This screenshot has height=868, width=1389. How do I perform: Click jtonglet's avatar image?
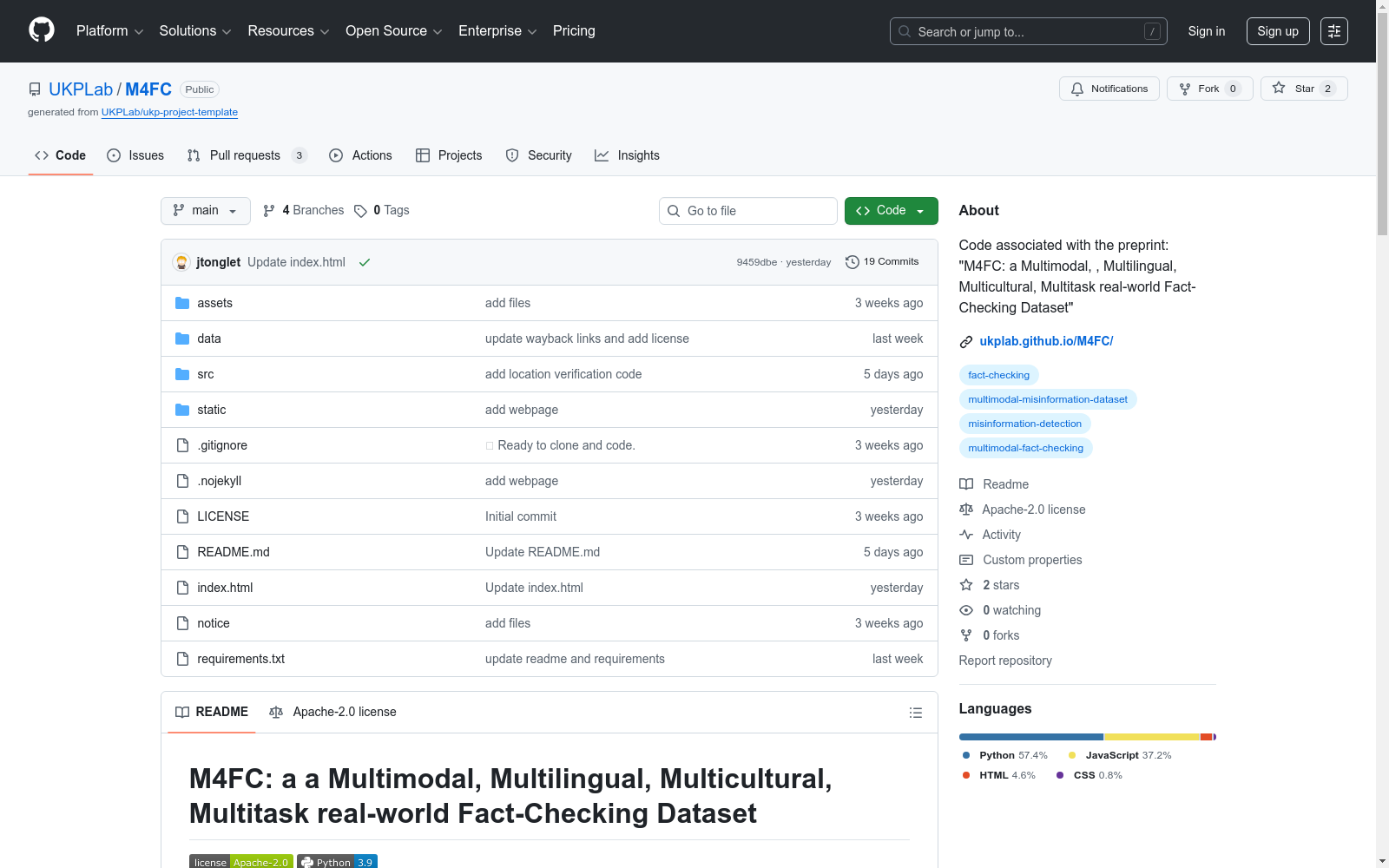point(181,262)
